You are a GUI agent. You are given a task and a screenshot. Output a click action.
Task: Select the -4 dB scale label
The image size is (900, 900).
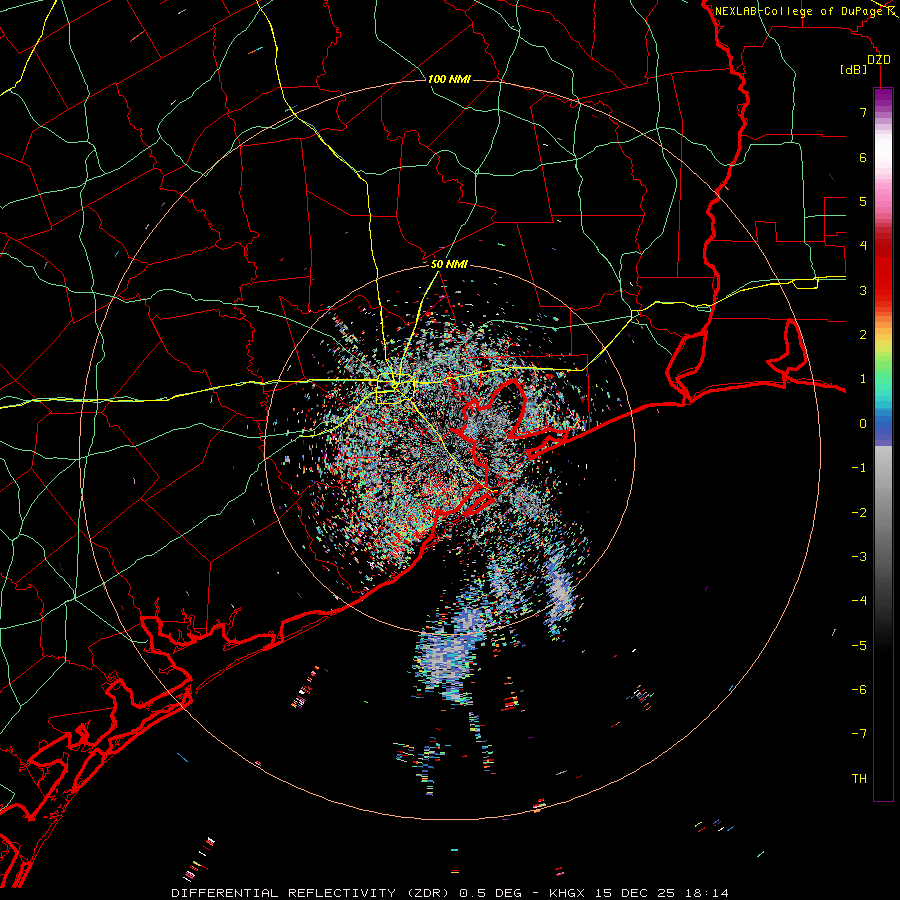859,600
